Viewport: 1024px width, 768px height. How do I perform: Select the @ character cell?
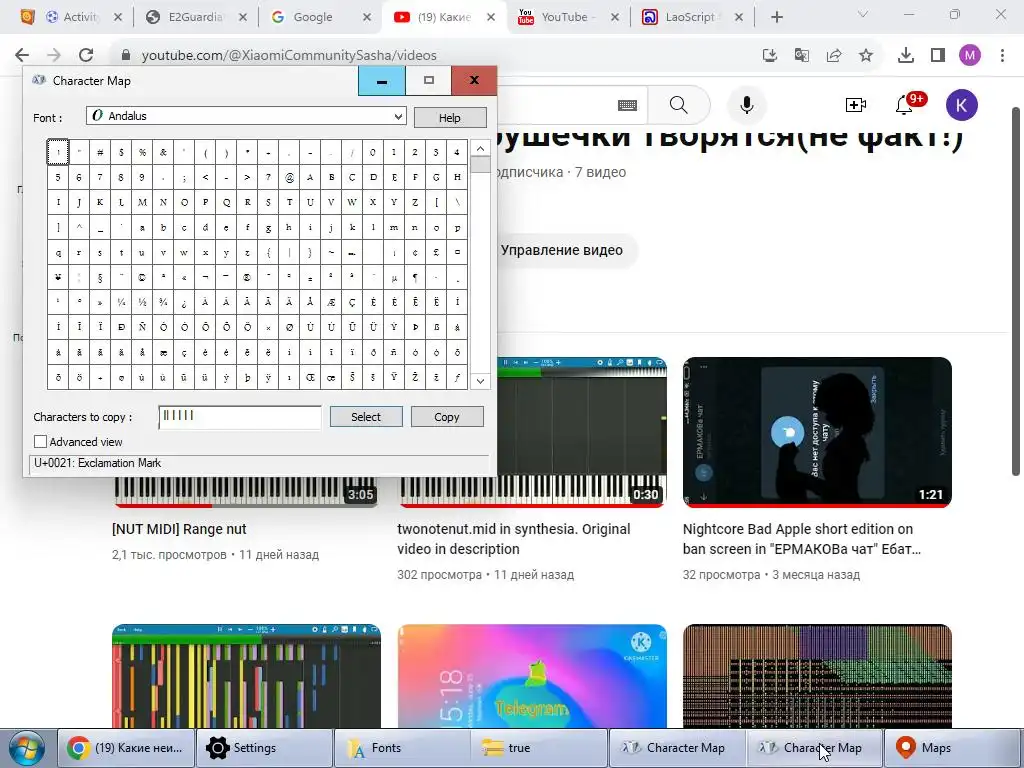[289, 177]
